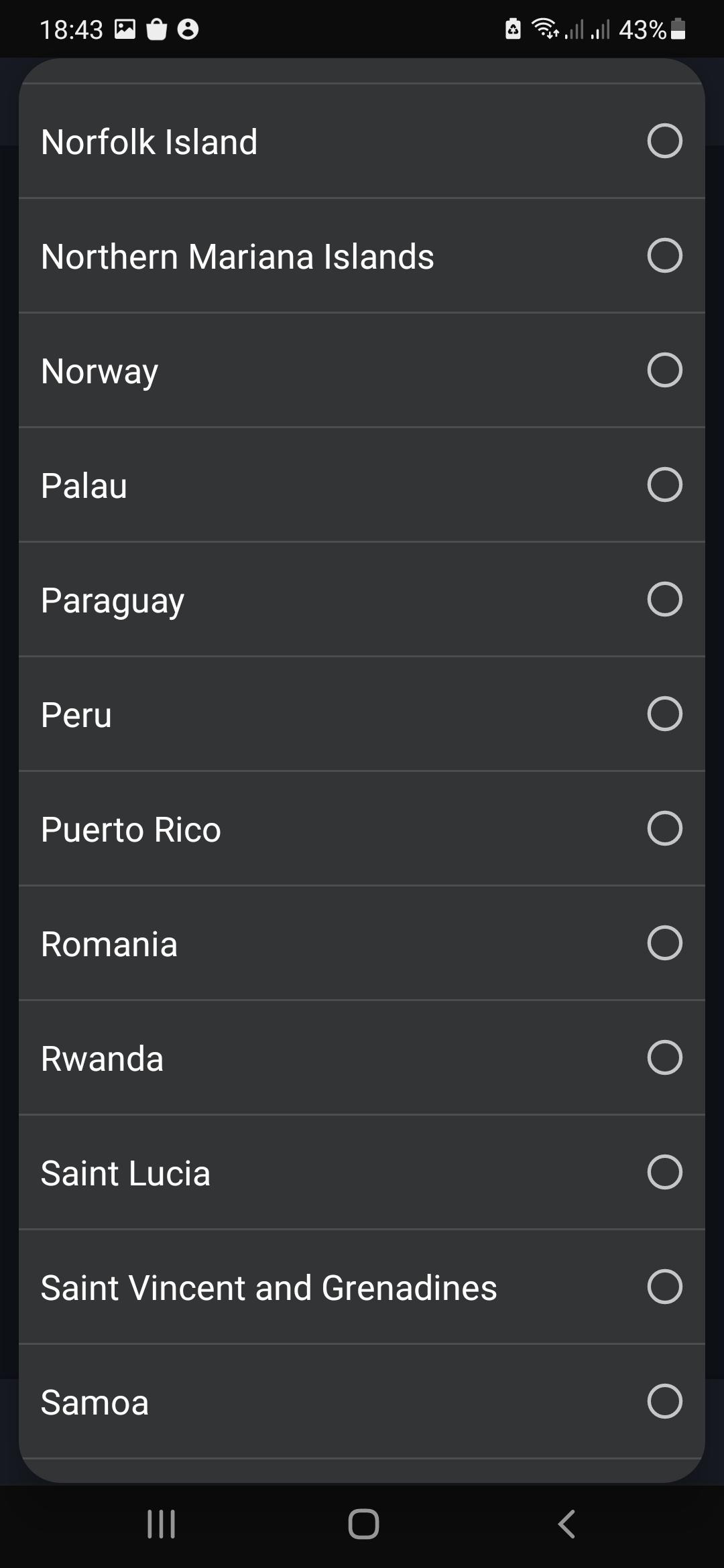This screenshot has height=1568, width=724.
Task: Tap the shopping bag status icon
Action: click(x=156, y=29)
